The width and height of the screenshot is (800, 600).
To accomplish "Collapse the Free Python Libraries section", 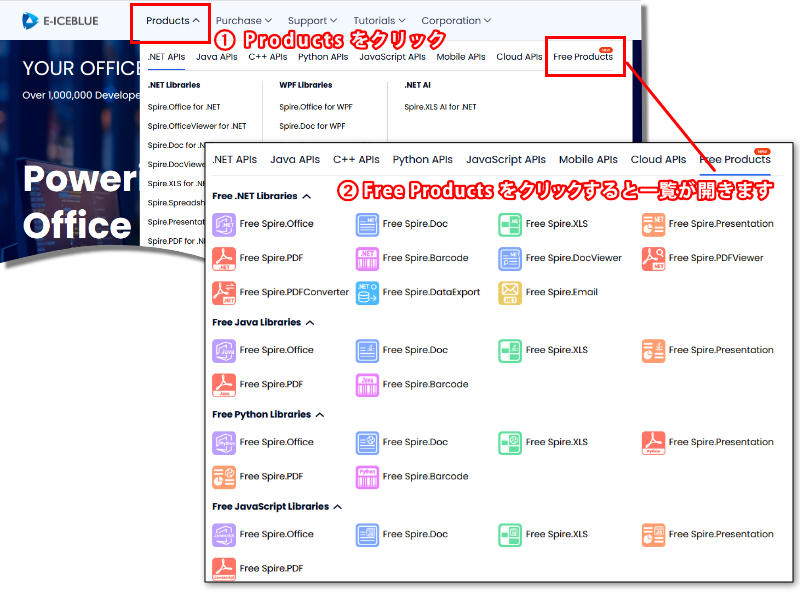I will click(319, 415).
